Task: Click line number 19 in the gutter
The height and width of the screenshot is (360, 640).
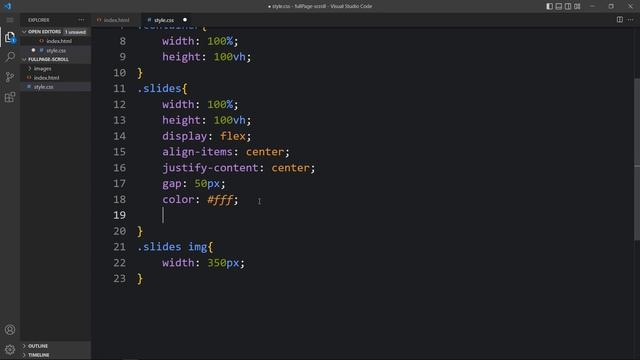Action: 120,215
